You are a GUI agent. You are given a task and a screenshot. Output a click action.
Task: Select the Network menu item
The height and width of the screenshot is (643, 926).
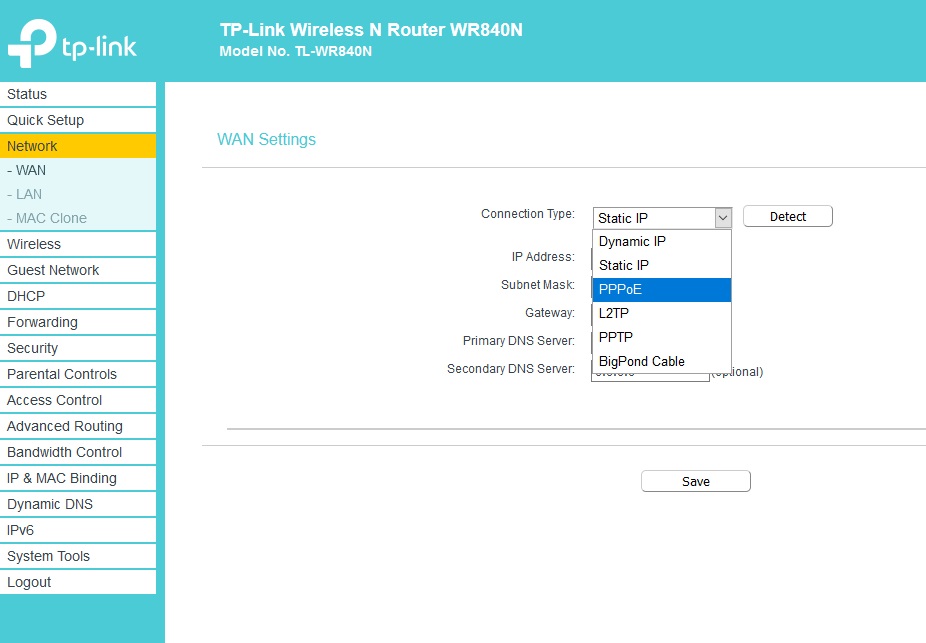78,146
